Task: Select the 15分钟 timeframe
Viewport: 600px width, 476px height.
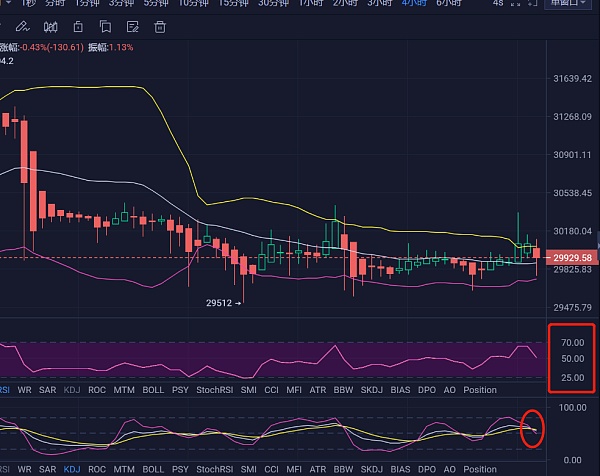Action: (233, 3)
